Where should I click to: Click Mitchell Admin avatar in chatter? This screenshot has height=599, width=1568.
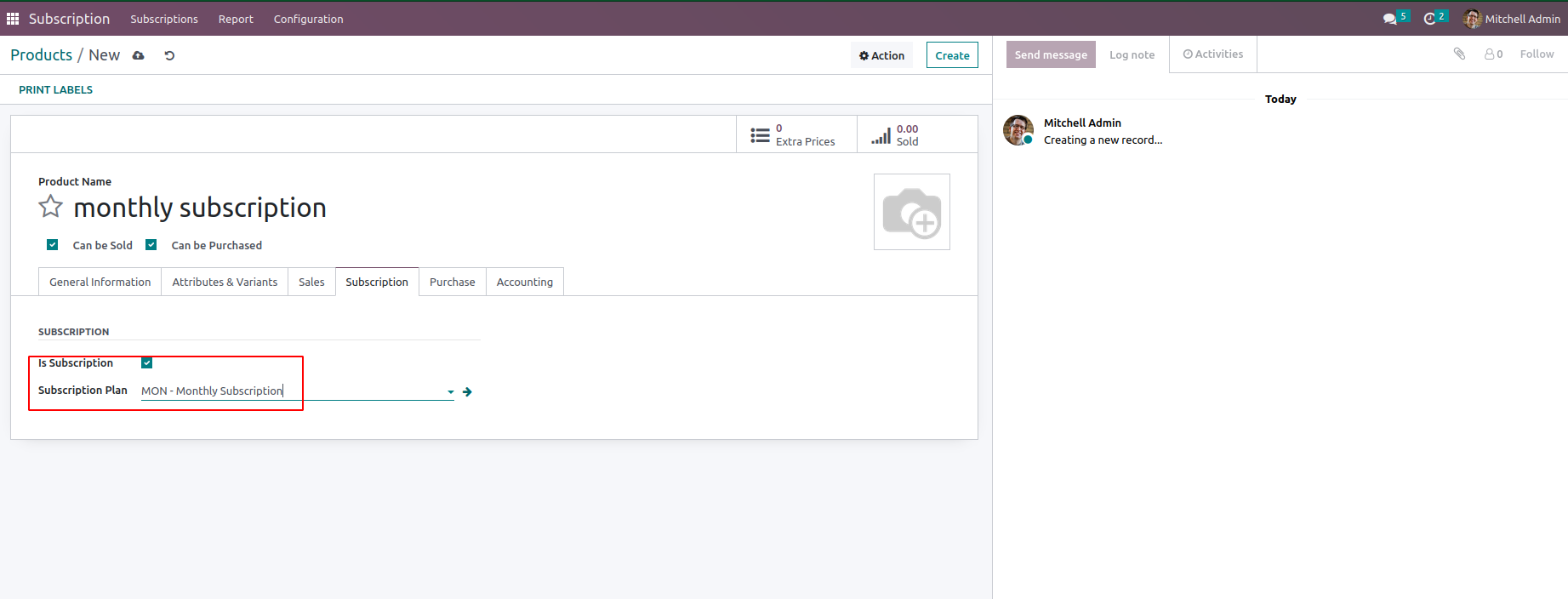[x=1018, y=130]
